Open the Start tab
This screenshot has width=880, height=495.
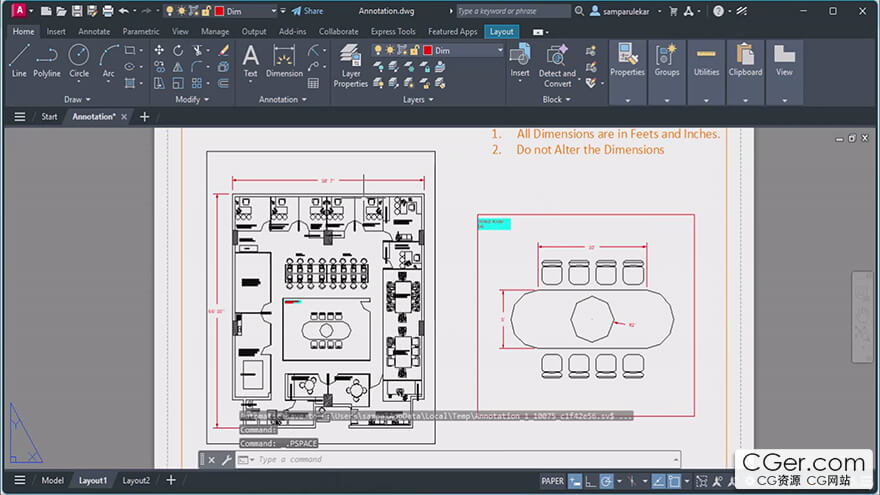point(49,117)
